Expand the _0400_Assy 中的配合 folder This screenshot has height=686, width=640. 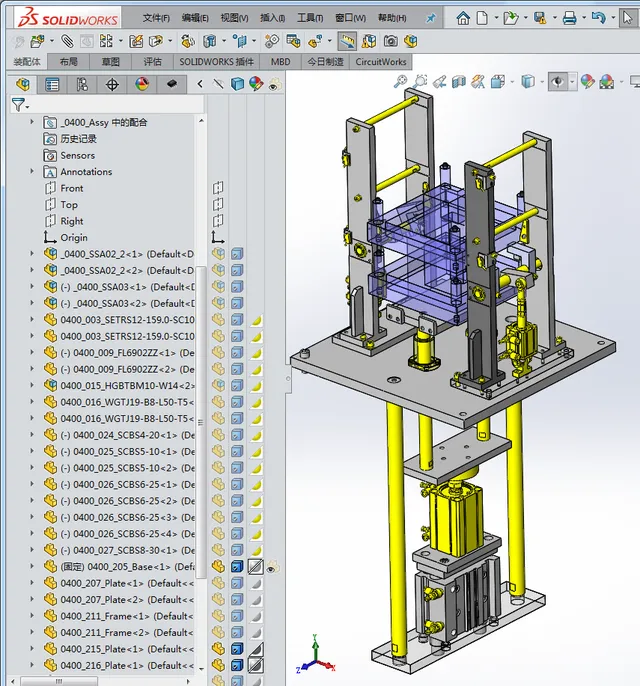tap(32, 122)
